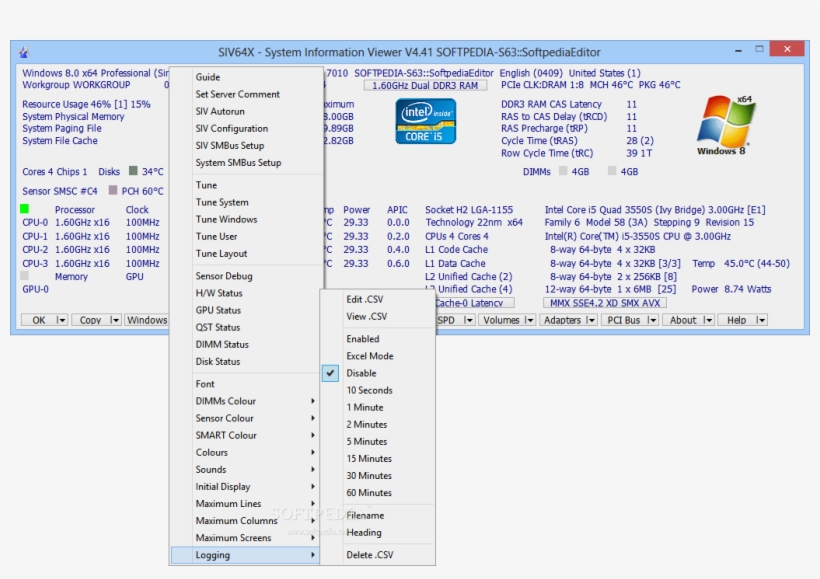The width and height of the screenshot is (820, 579).
Task: Click the SIV app icon in title bar
Action: [x=24, y=52]
